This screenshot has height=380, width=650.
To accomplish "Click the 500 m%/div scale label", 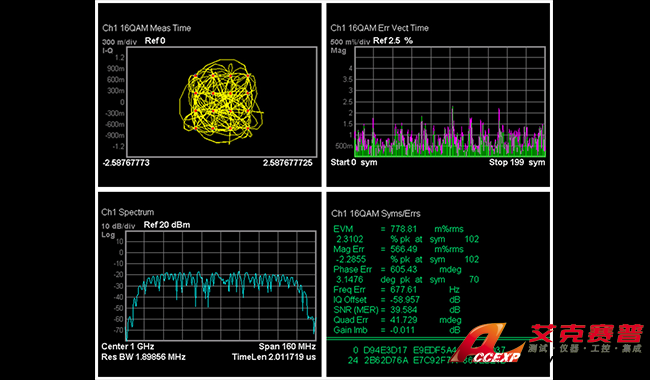I will 350,42.
